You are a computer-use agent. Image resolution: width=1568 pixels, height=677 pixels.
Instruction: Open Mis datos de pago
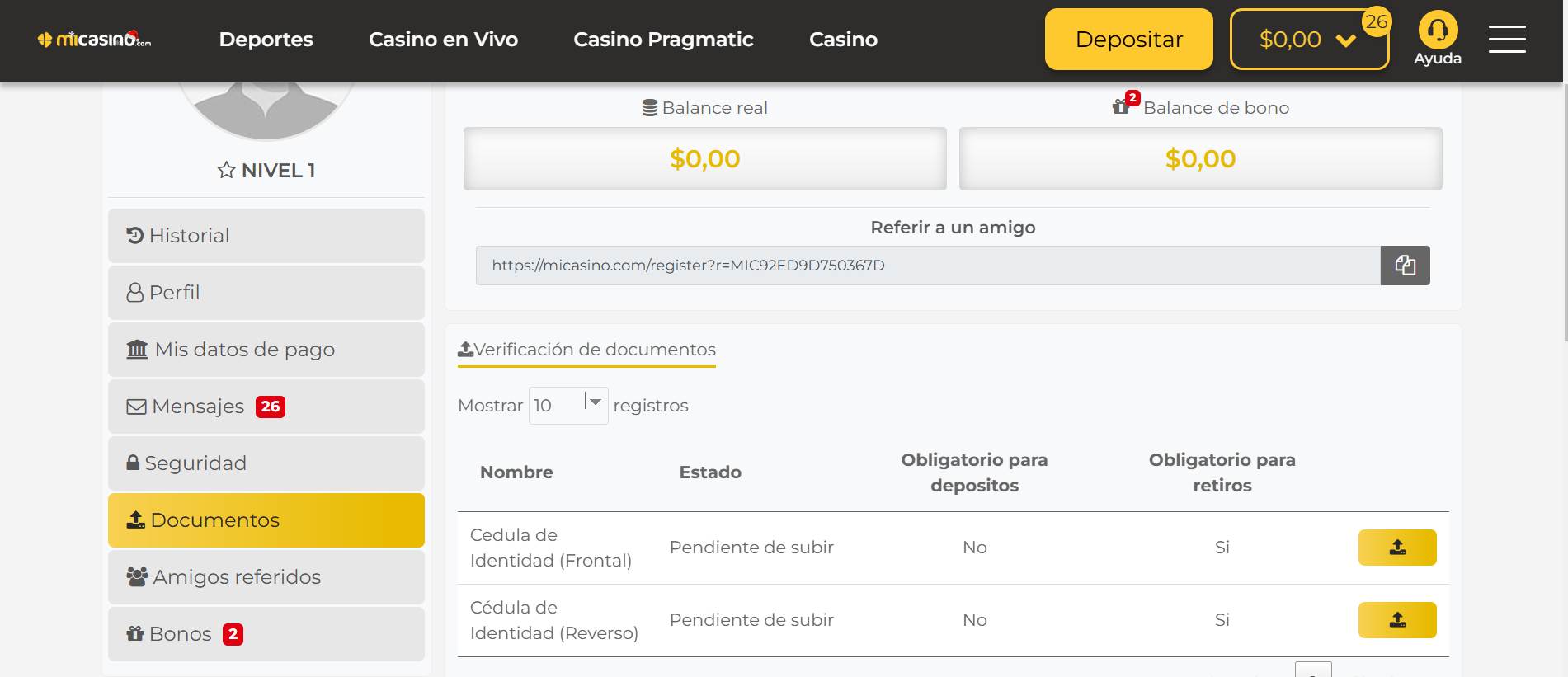point(266,350)
